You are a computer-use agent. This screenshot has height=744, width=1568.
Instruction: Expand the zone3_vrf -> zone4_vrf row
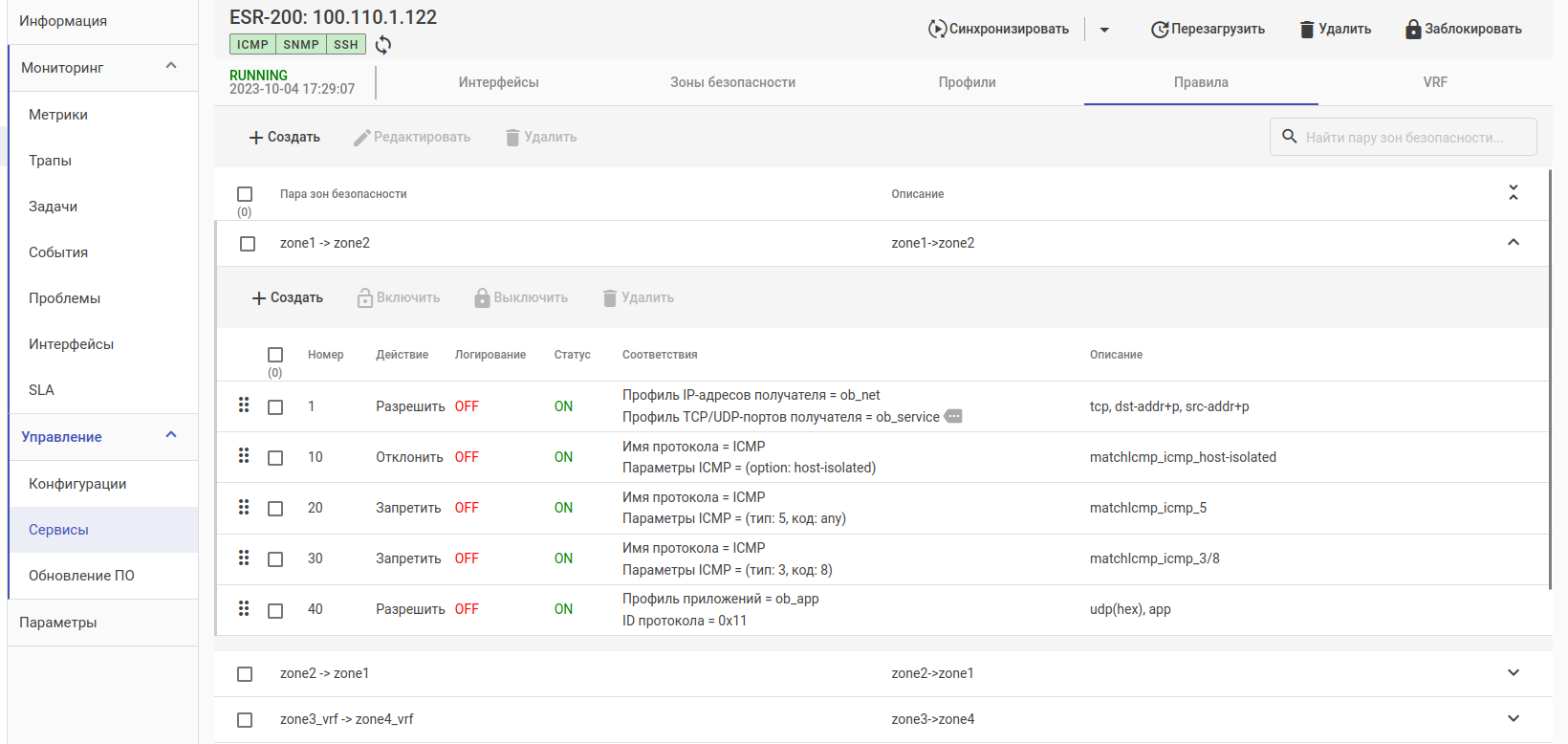(1513, 719)
